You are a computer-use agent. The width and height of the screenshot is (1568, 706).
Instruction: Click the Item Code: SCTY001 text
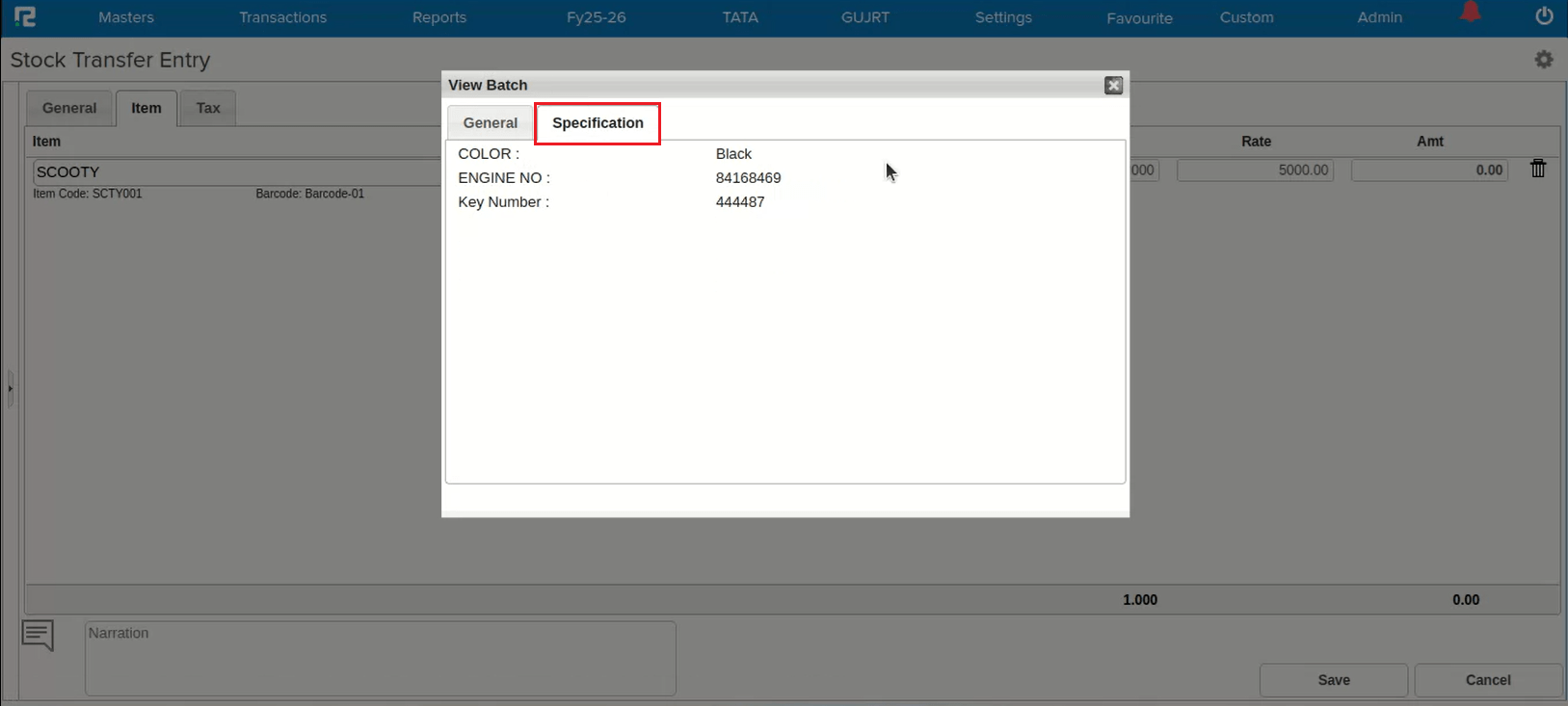point(88,194)
